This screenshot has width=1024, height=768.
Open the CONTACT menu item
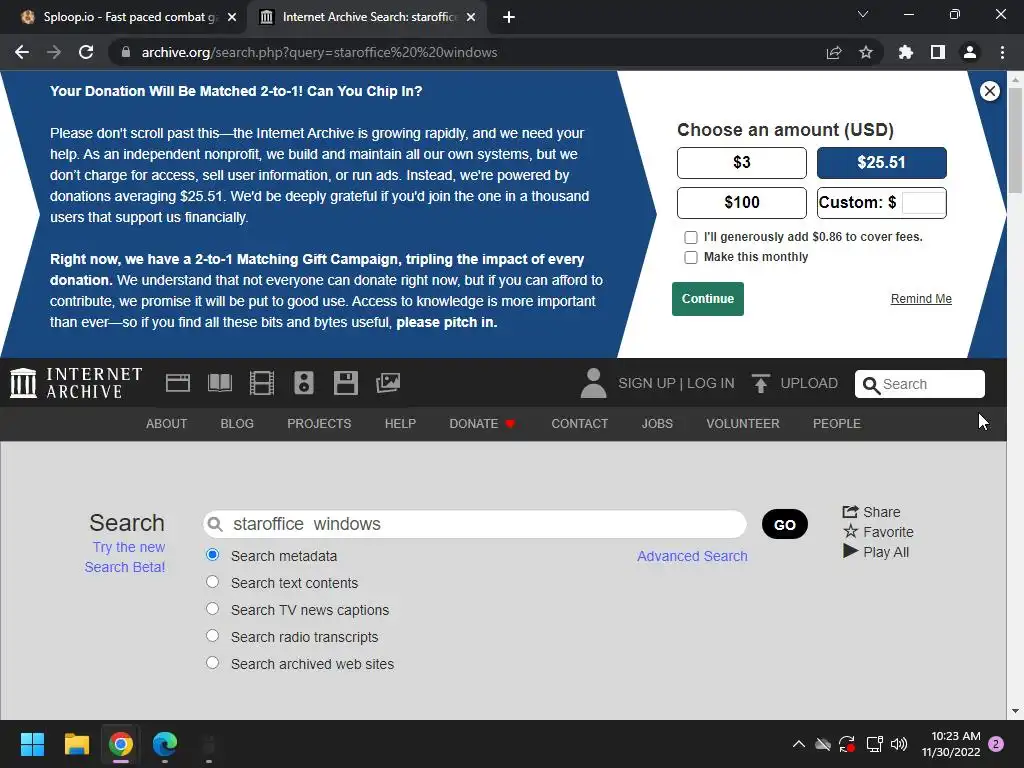tap(579, 424)
